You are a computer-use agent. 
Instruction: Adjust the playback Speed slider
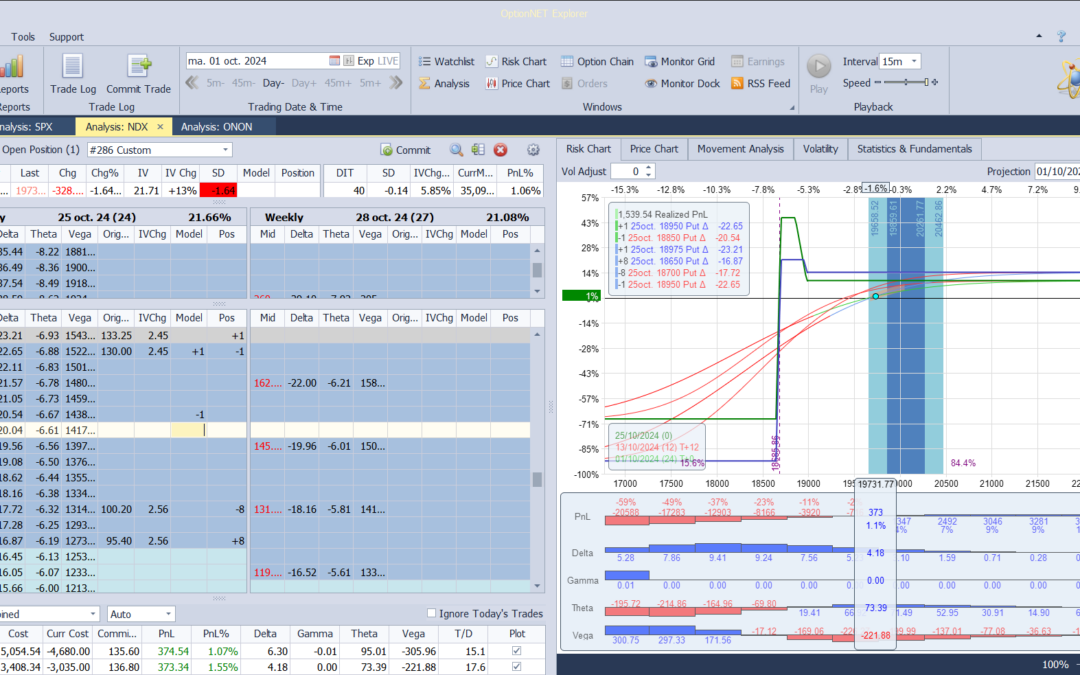[x=906, y=83]
